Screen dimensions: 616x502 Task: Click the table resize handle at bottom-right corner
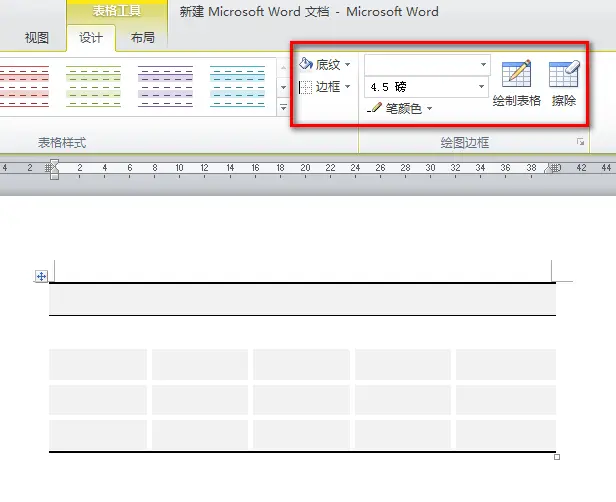tap(557, 457)
